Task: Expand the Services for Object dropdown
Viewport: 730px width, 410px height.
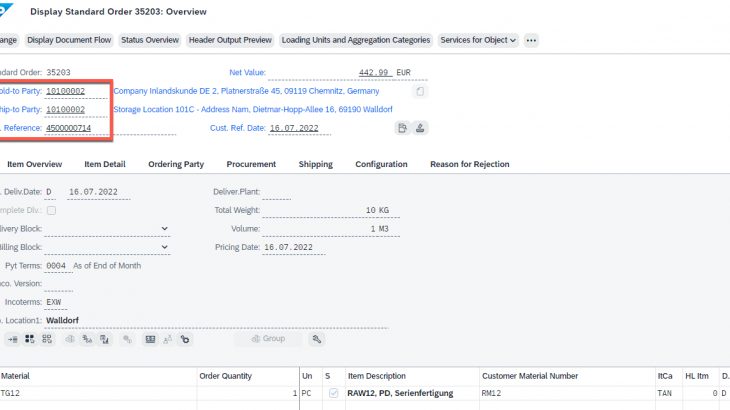Action: tap(477, 41)
